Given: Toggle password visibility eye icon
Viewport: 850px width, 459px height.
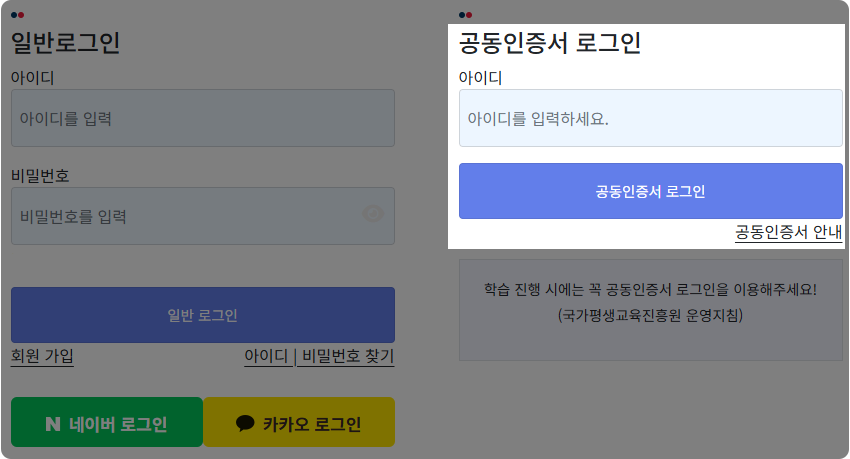Looking at the screenshot, I should 373,214.
